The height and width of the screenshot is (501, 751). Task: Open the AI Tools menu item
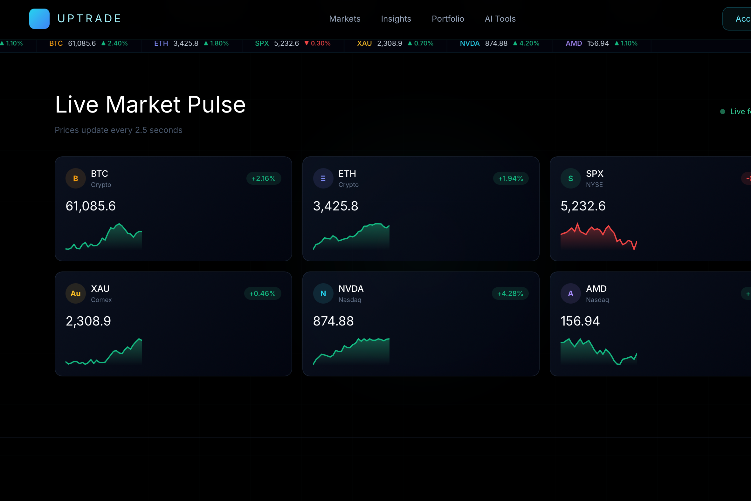click(x=500, y=19)
